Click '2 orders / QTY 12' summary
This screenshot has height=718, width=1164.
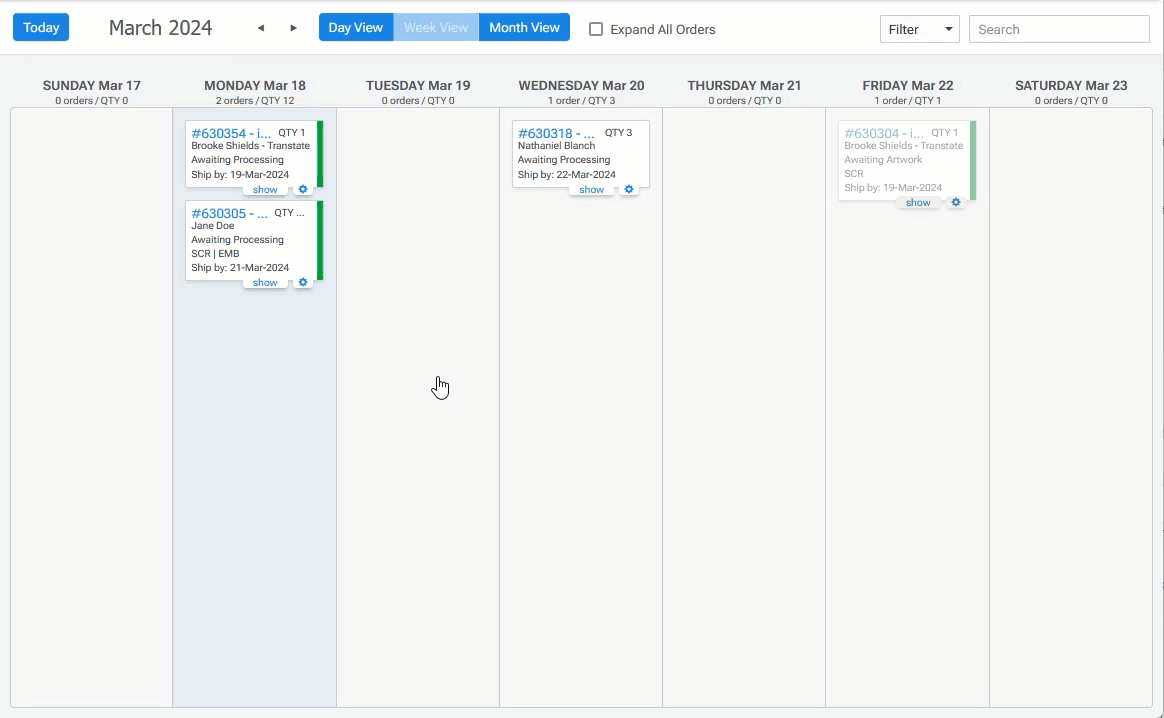tap(255, 100)
